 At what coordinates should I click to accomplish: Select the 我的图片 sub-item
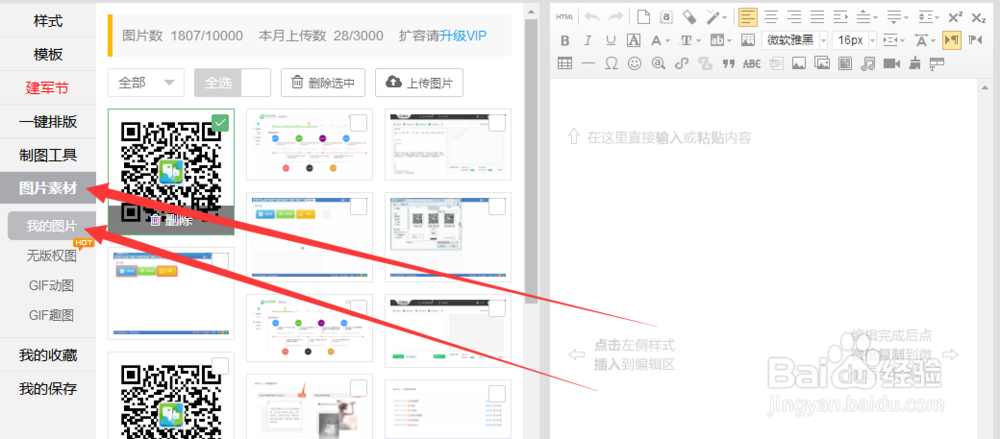[x=51, y=226]
